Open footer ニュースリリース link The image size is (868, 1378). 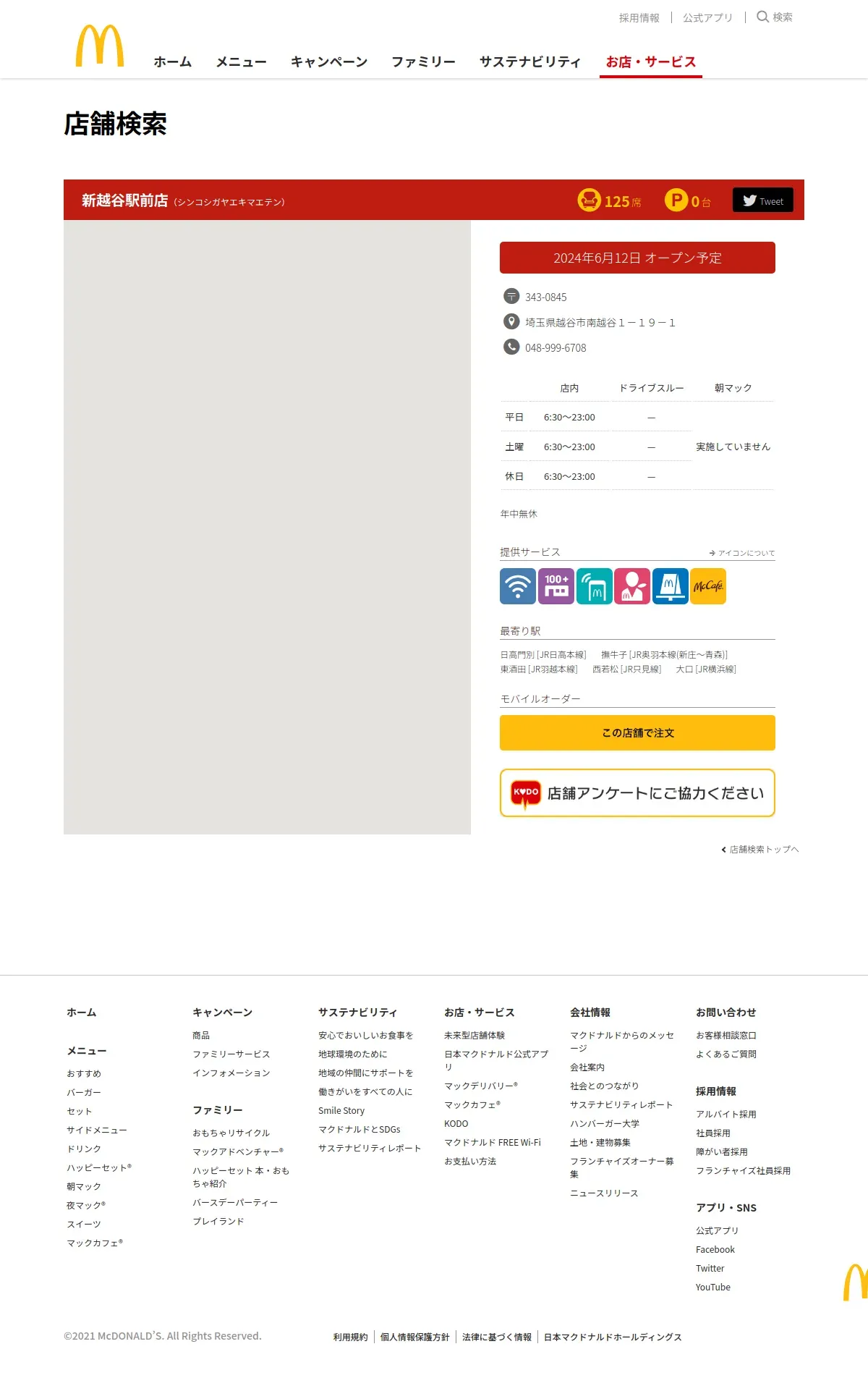click(604, 1193)
